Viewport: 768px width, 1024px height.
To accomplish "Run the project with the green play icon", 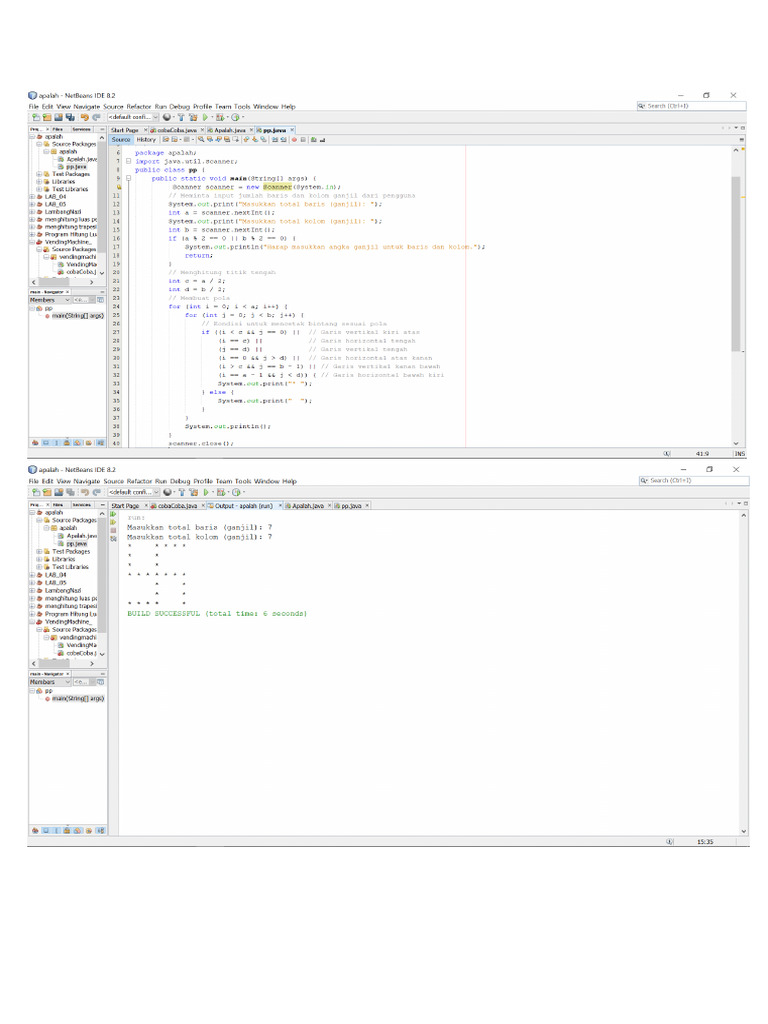I will tap(204, 117).
